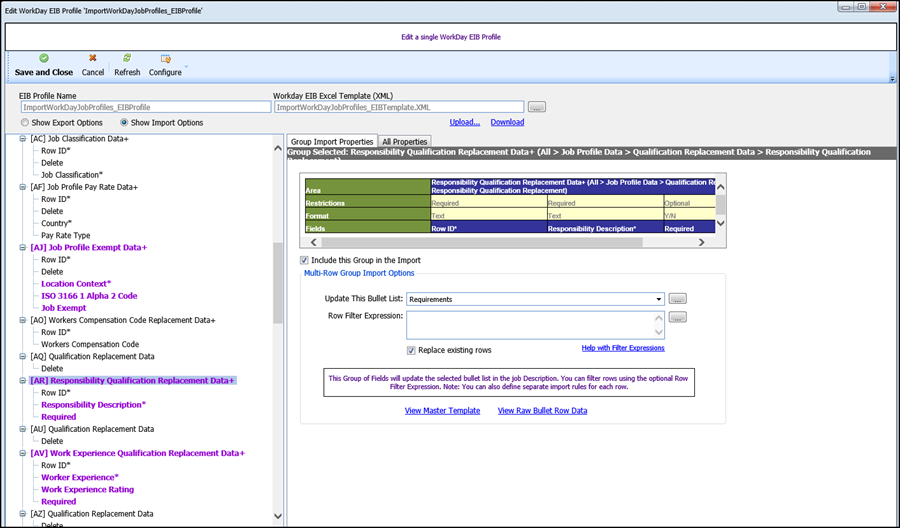Click the Save and Close label
This screenshot has height=528, width=900.
point(44,72)
